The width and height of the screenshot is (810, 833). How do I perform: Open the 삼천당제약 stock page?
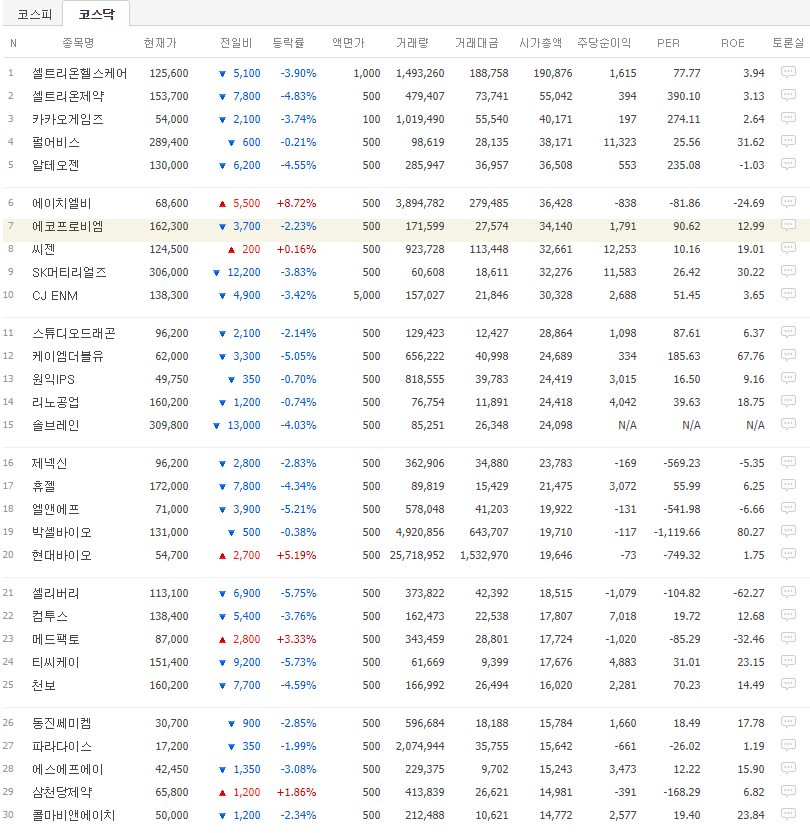pyautogui.click(x=62, y=792)
